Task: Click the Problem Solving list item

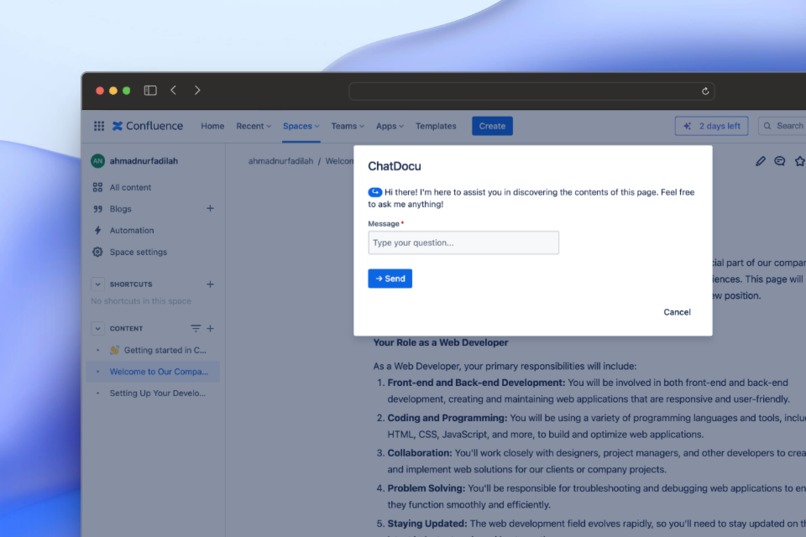Action: 591,496
